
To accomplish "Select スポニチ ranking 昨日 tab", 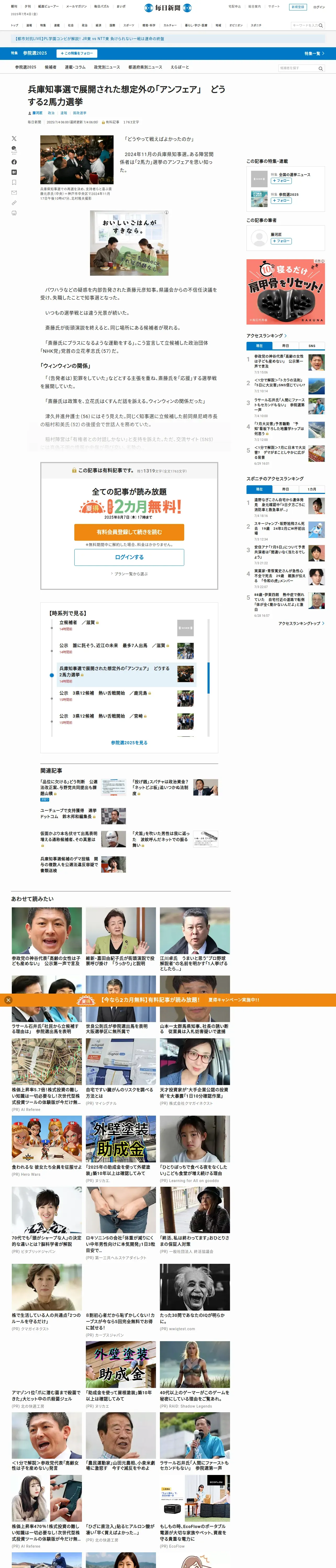I will point(285,489).
